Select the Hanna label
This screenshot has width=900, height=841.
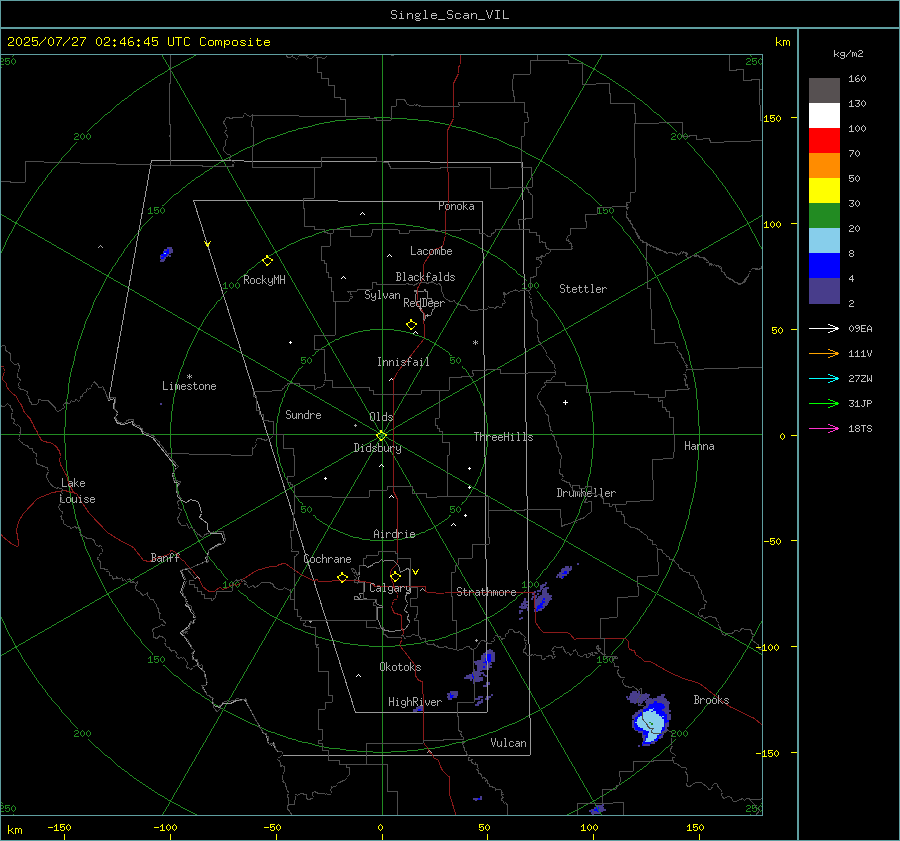699,446
